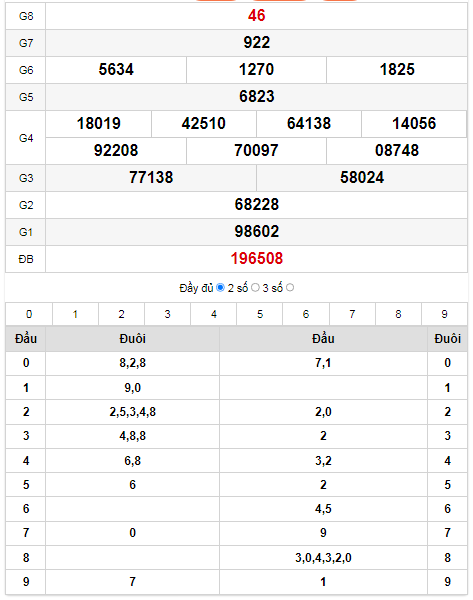Click digit 7 in number filter row
Image resolution: width=473 pixels, height=600 pixels.
point(352,314)
